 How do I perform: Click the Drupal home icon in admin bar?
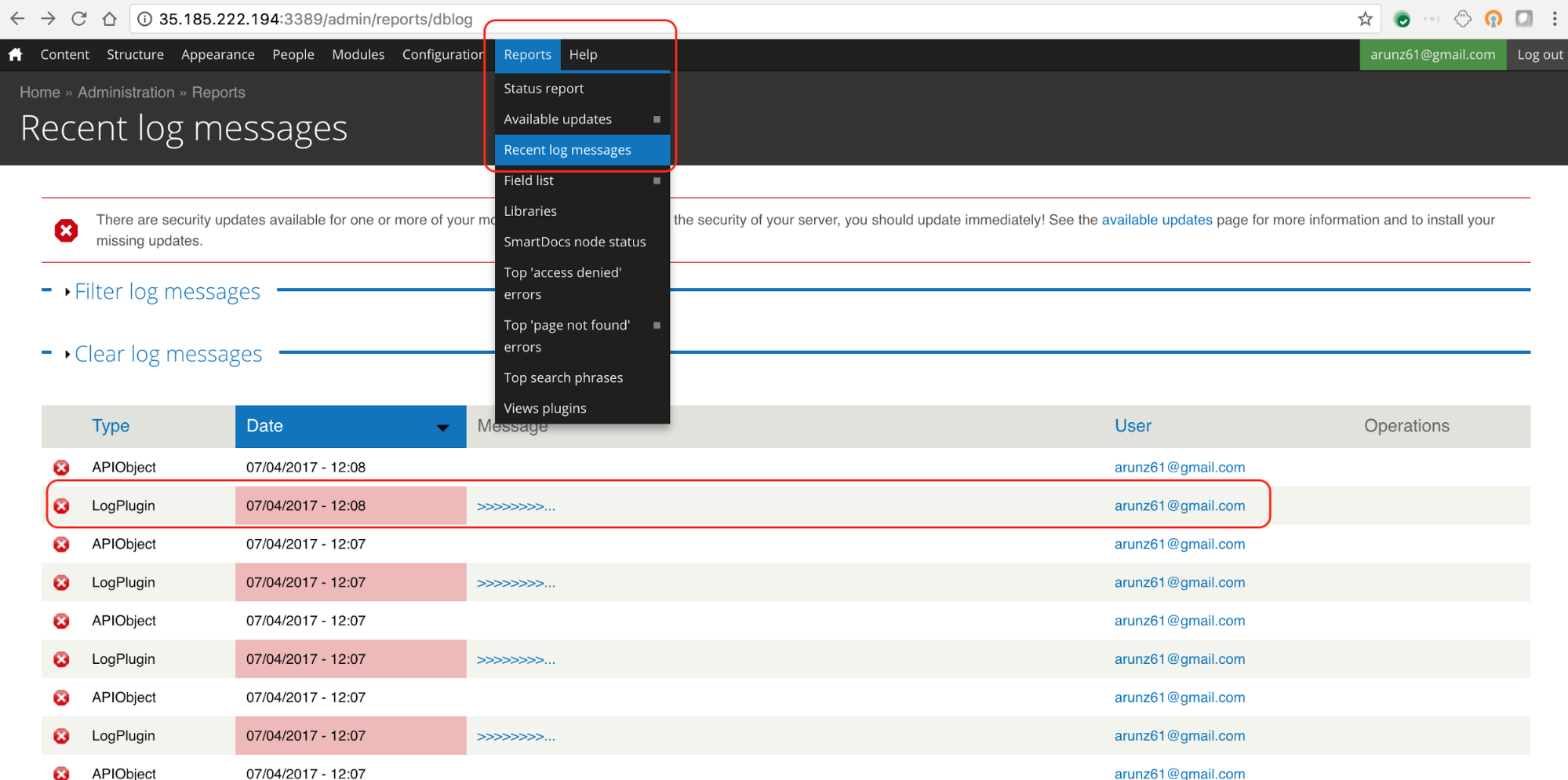16,54
